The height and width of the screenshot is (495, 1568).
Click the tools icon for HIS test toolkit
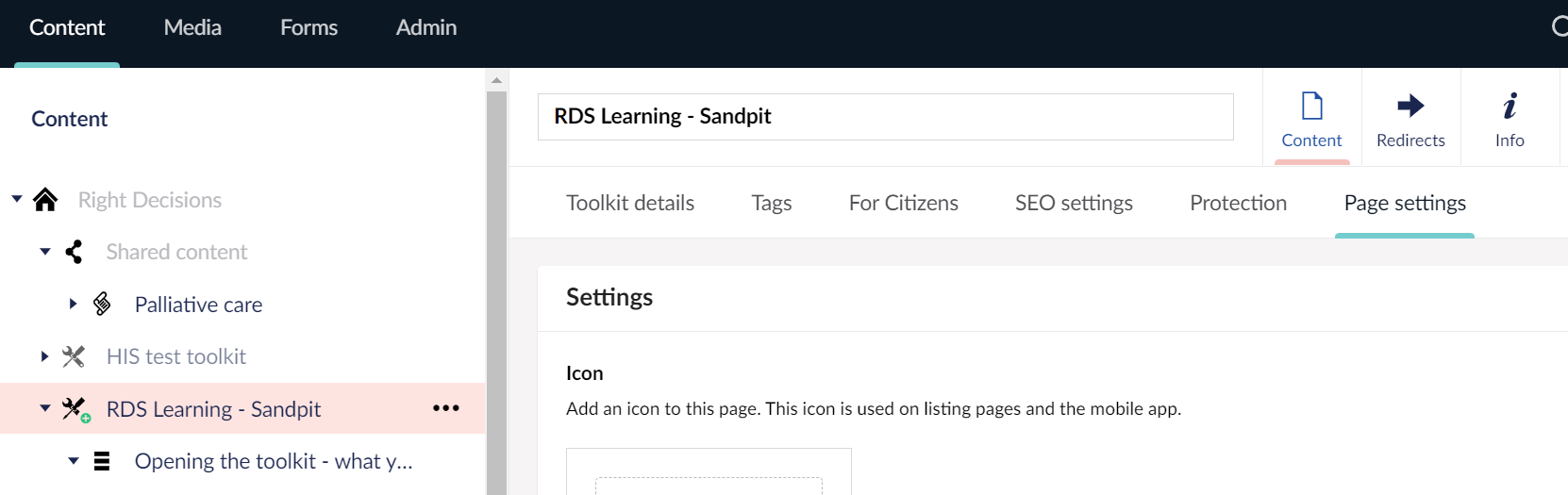[74, 356]
